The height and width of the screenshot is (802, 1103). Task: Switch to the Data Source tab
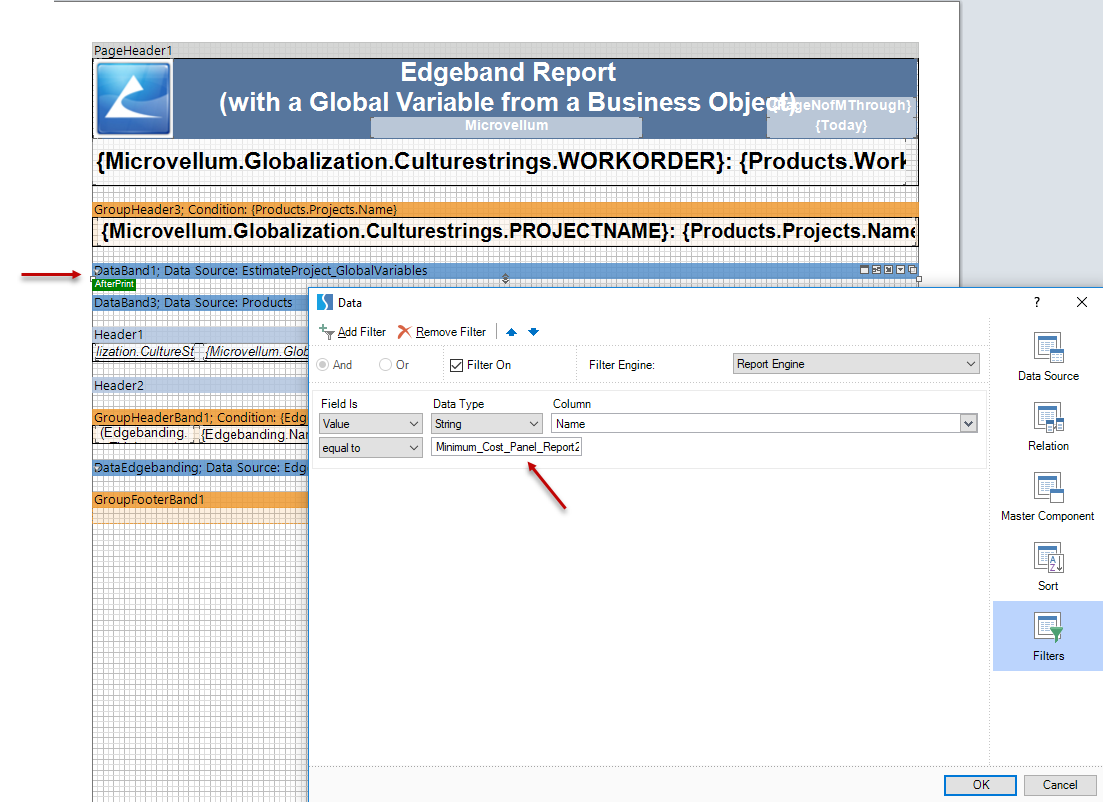(x=1048, y=357)
